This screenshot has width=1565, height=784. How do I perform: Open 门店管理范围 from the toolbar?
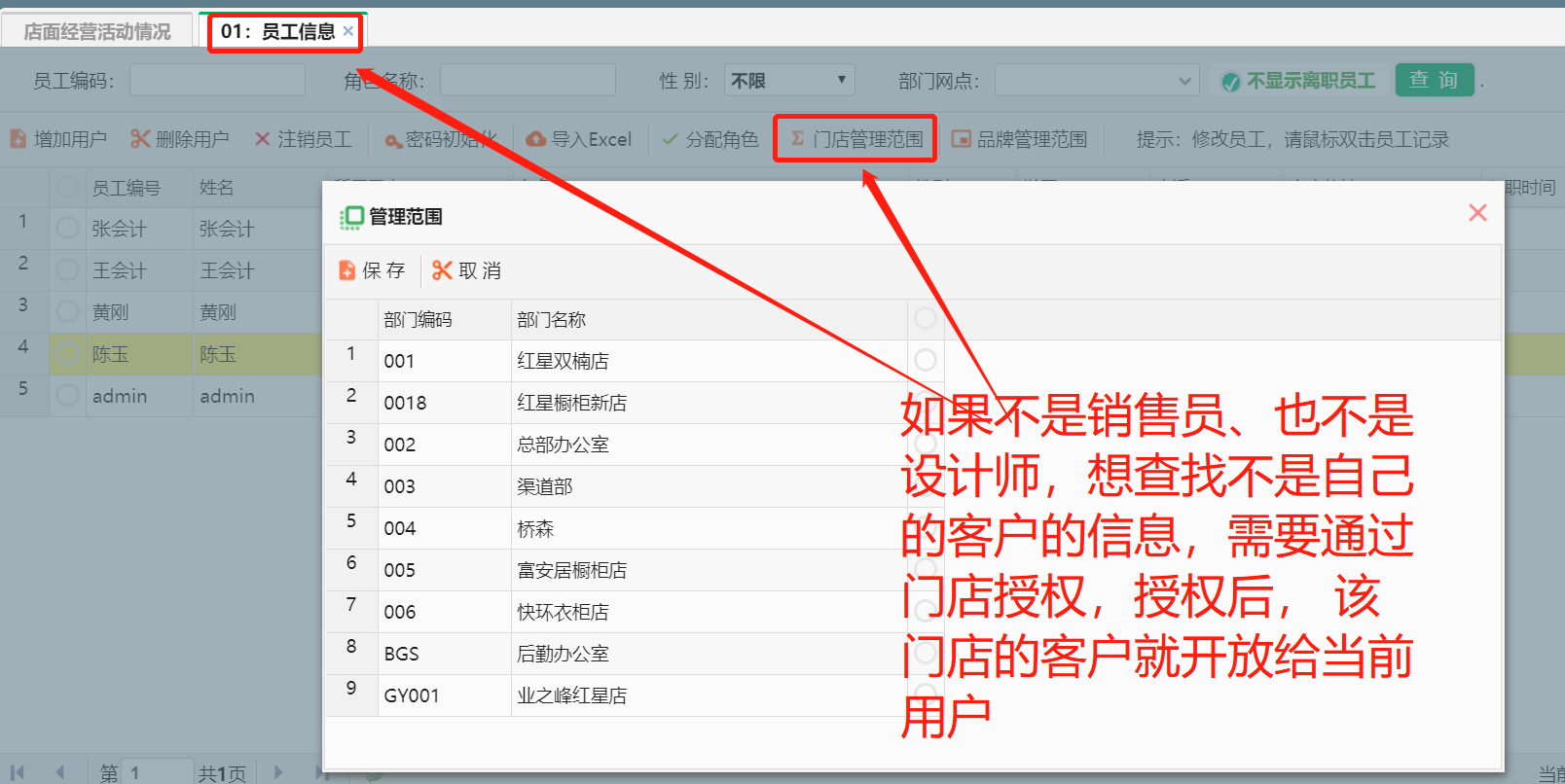point(856,139)
